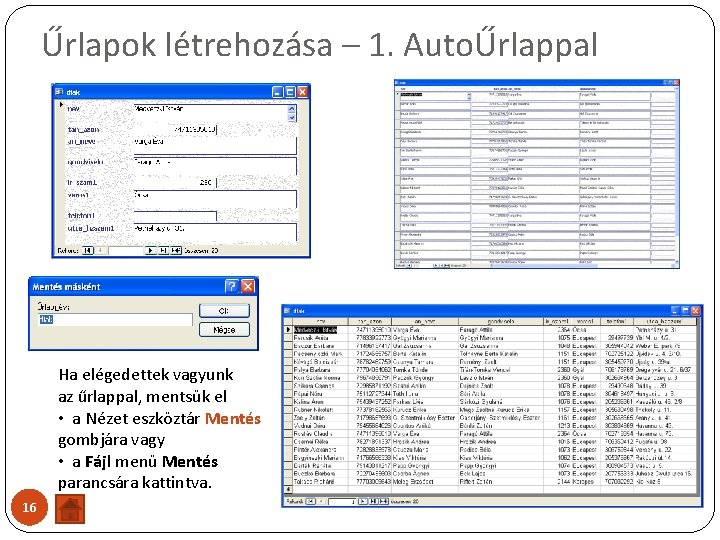The height and width of the screenshot is (540, 720).
Task: Click scroll-up arrow in nev field
Action: click(292, 109)
